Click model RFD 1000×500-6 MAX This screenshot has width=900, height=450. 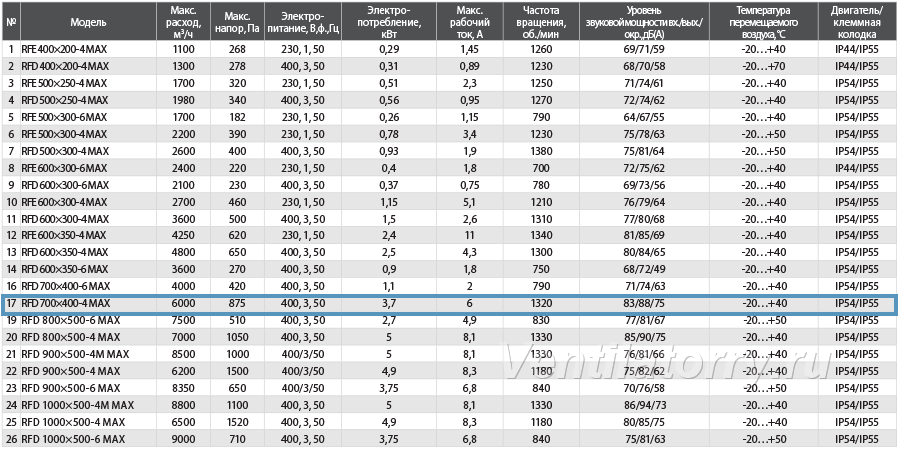point(88,440)
